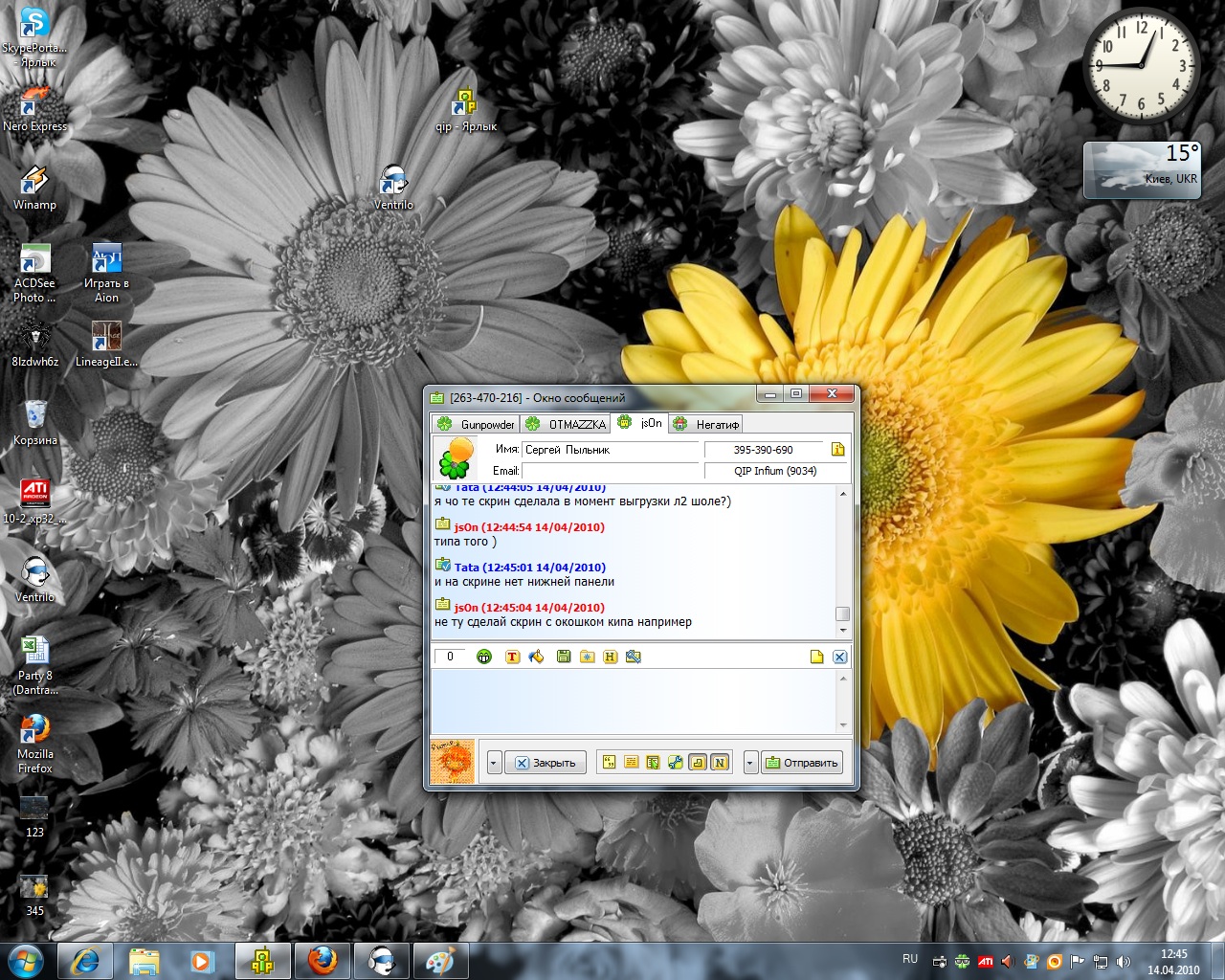
Task: Choose background color with paint bucket icon
Action: click(x=536, y=657)
